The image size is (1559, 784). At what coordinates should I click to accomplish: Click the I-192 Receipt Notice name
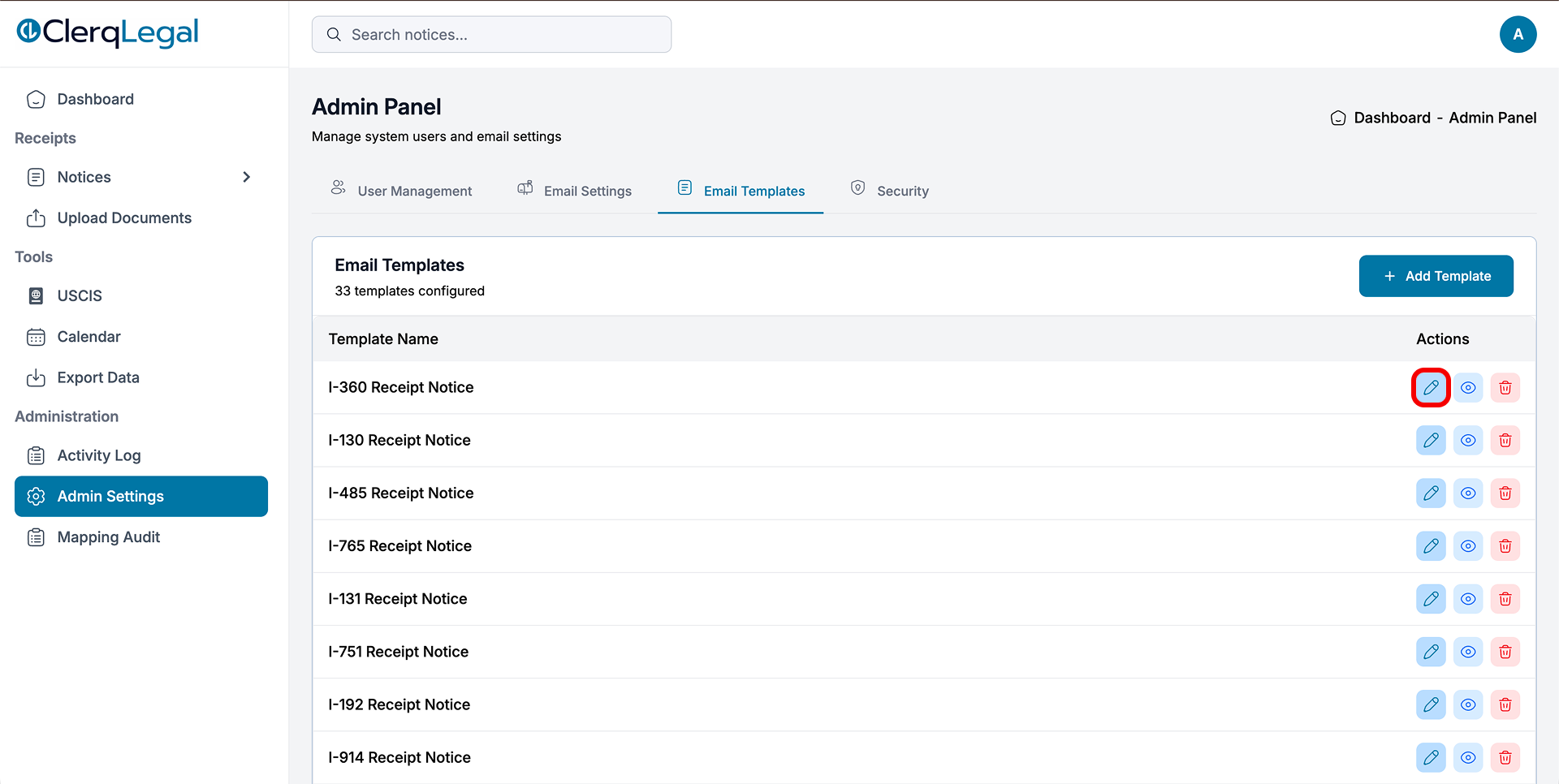pos(399,704)
